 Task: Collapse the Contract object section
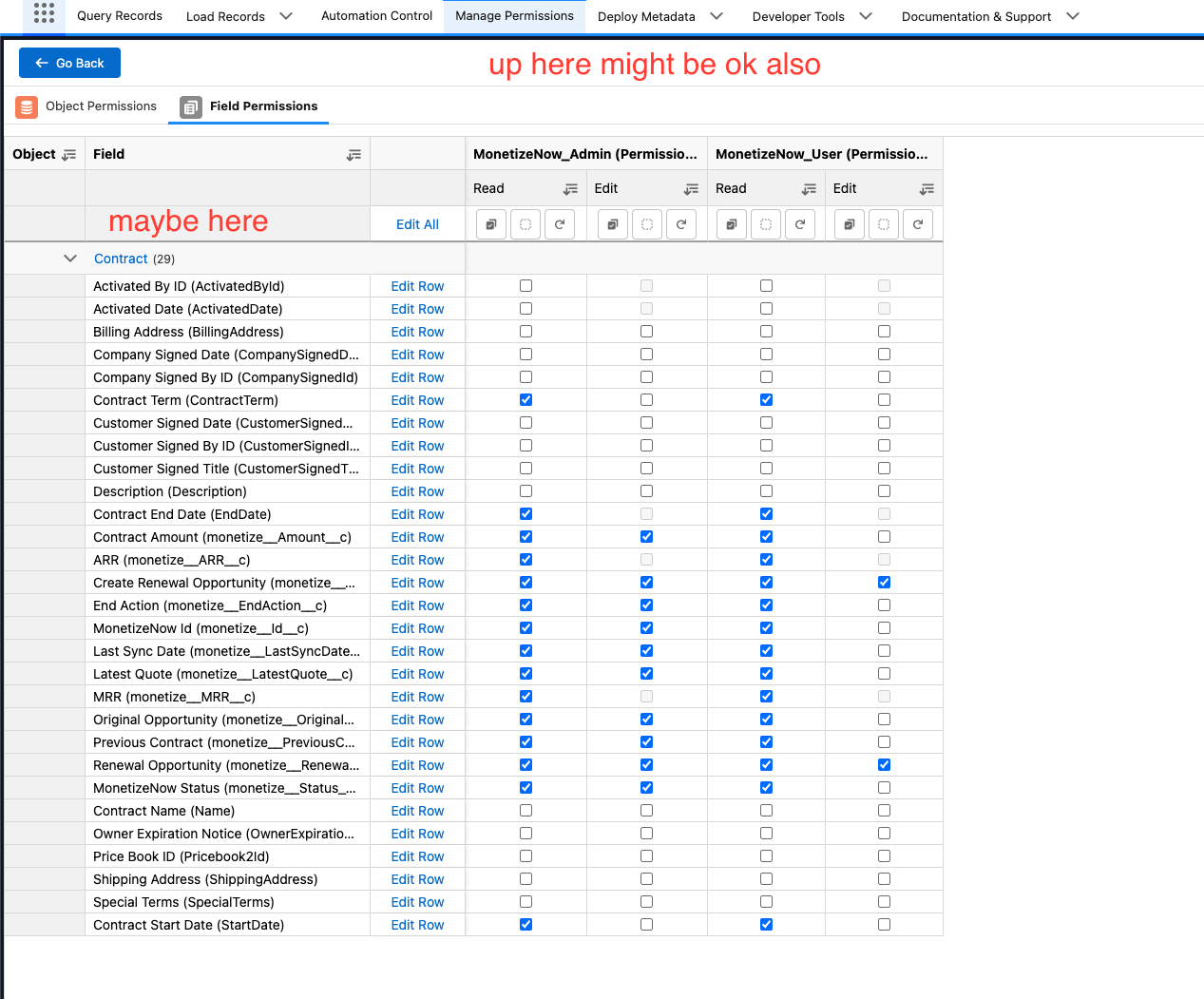pyautogui.click(x=69, y=258)
